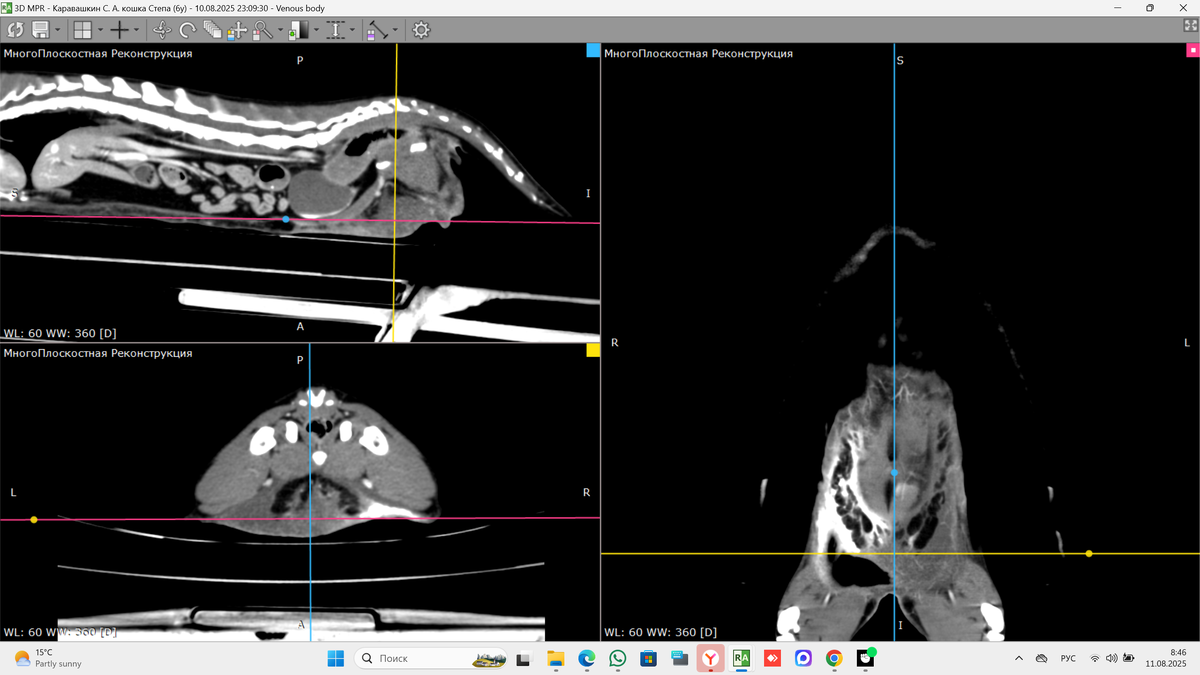Select the stack scroll images tool
The image size is (1200, 675).
212,30
